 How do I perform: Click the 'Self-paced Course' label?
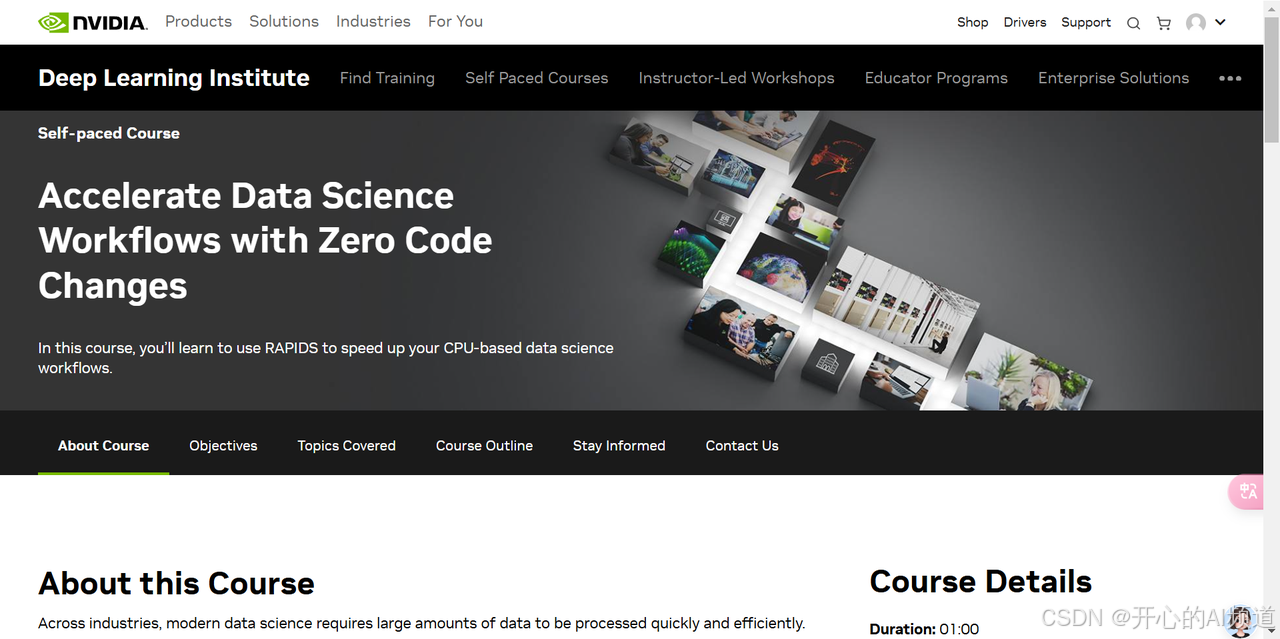pyautogui.click(x=109, y=133)
